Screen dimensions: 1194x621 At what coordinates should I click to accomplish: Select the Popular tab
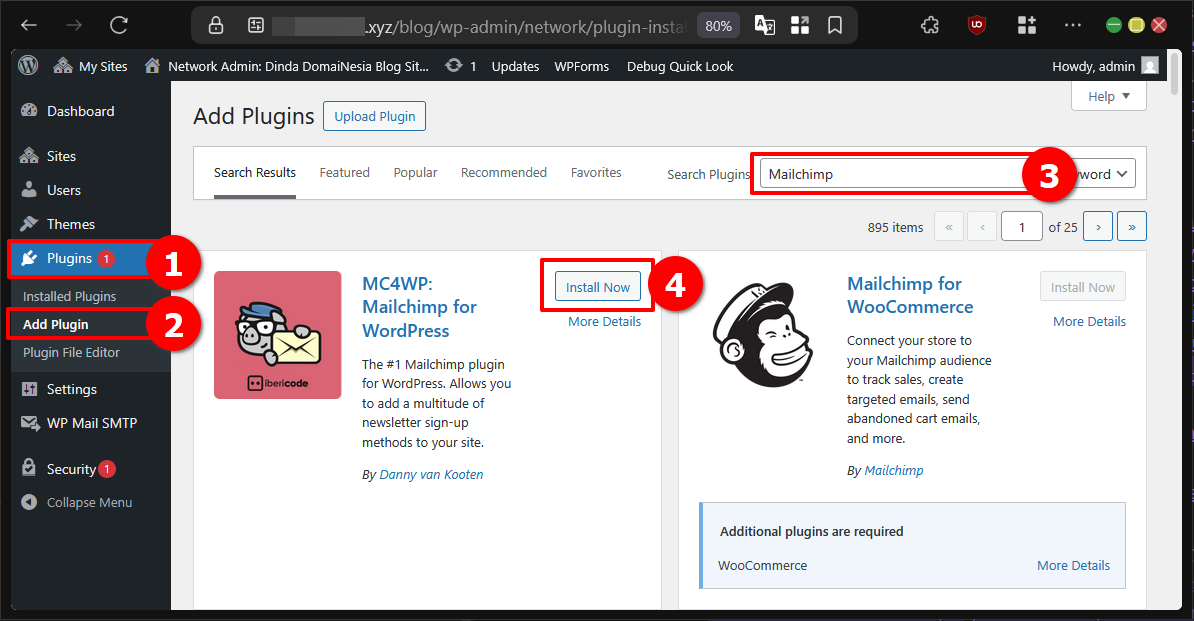(x=415, y=172)
